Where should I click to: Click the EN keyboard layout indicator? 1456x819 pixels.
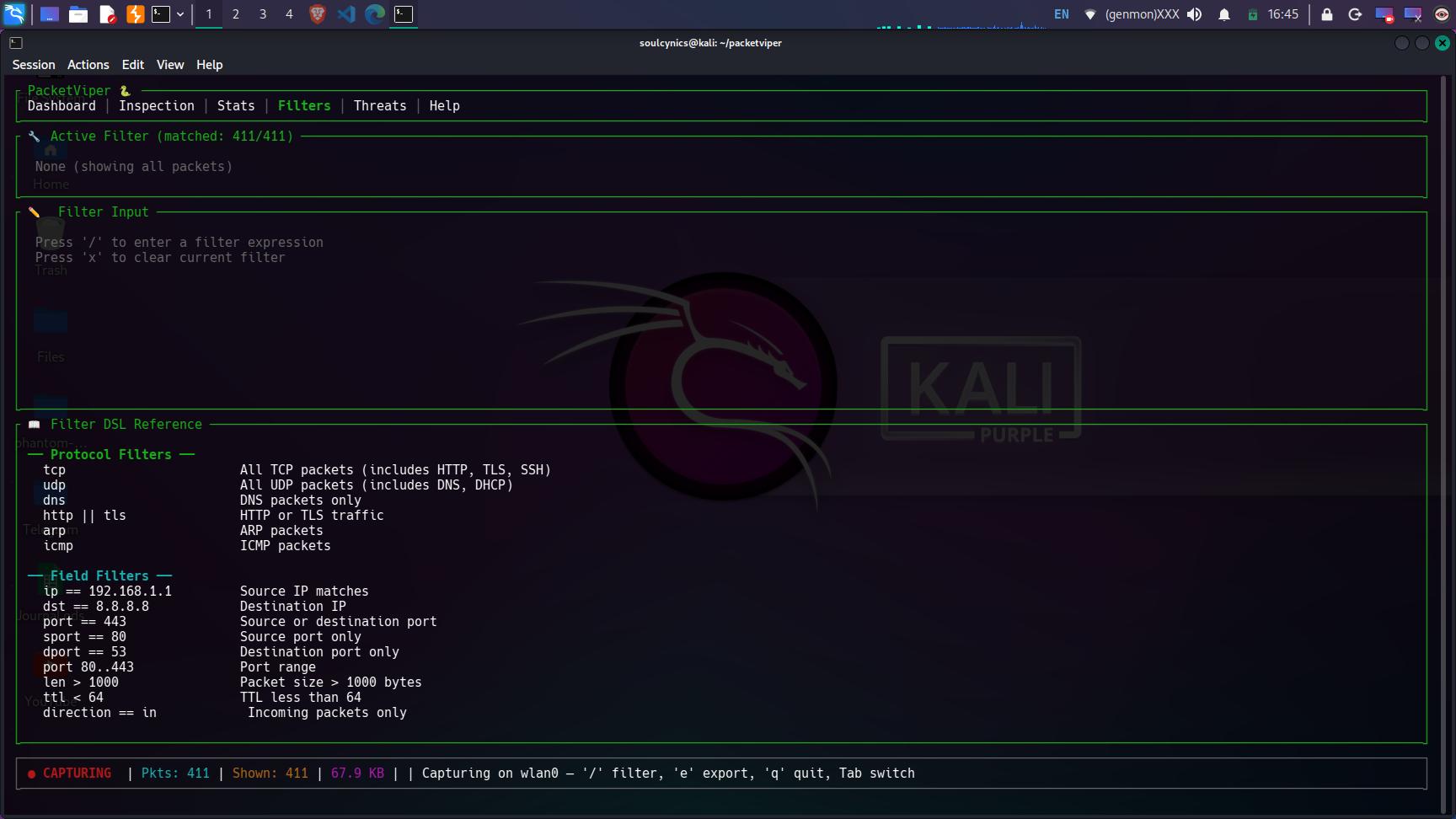tap(1062, 14)
